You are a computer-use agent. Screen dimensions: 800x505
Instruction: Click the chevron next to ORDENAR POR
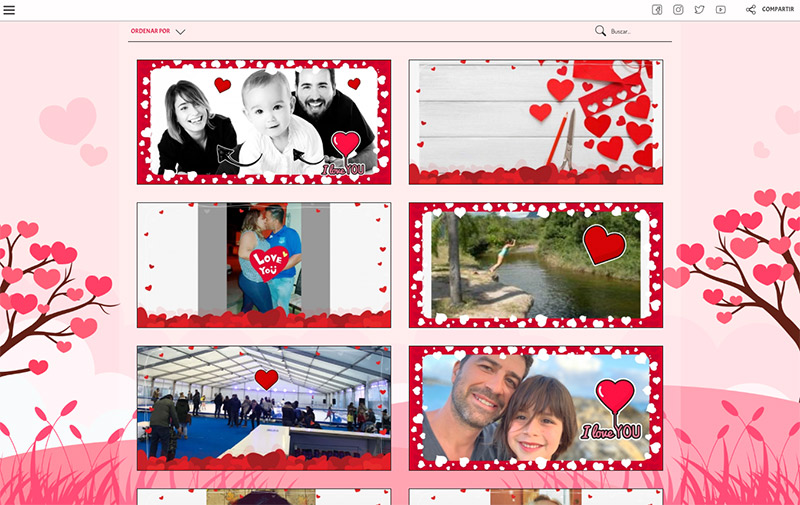click(x=180, y=32)
